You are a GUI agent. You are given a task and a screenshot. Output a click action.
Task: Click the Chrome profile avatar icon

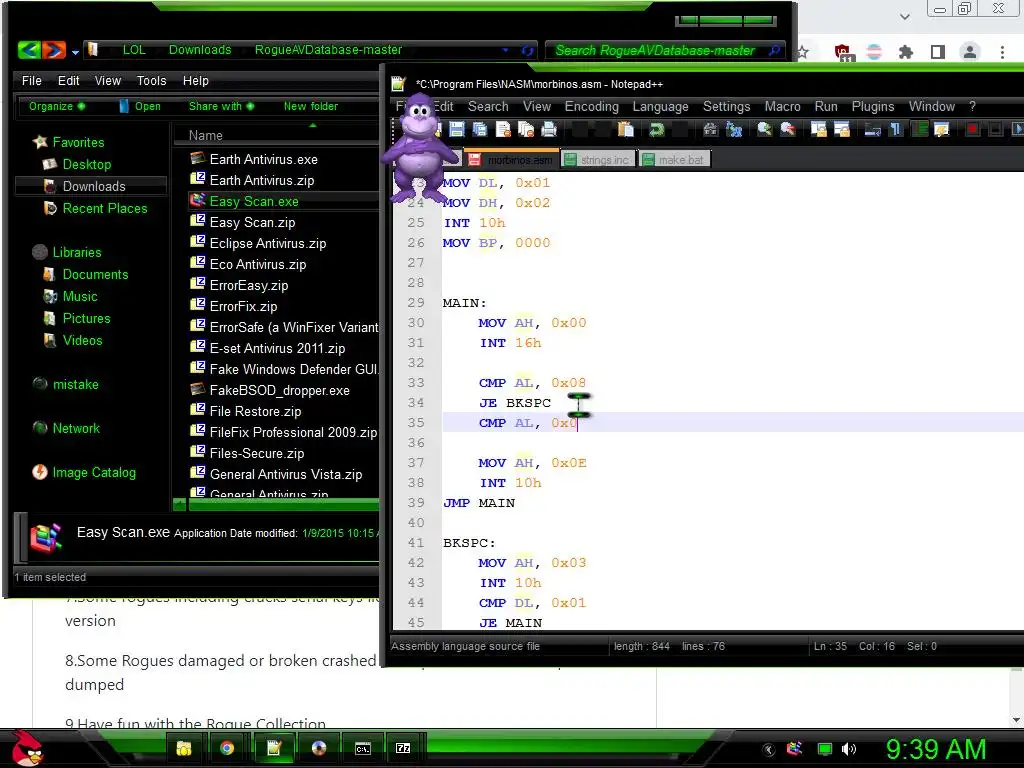[970, 52]
